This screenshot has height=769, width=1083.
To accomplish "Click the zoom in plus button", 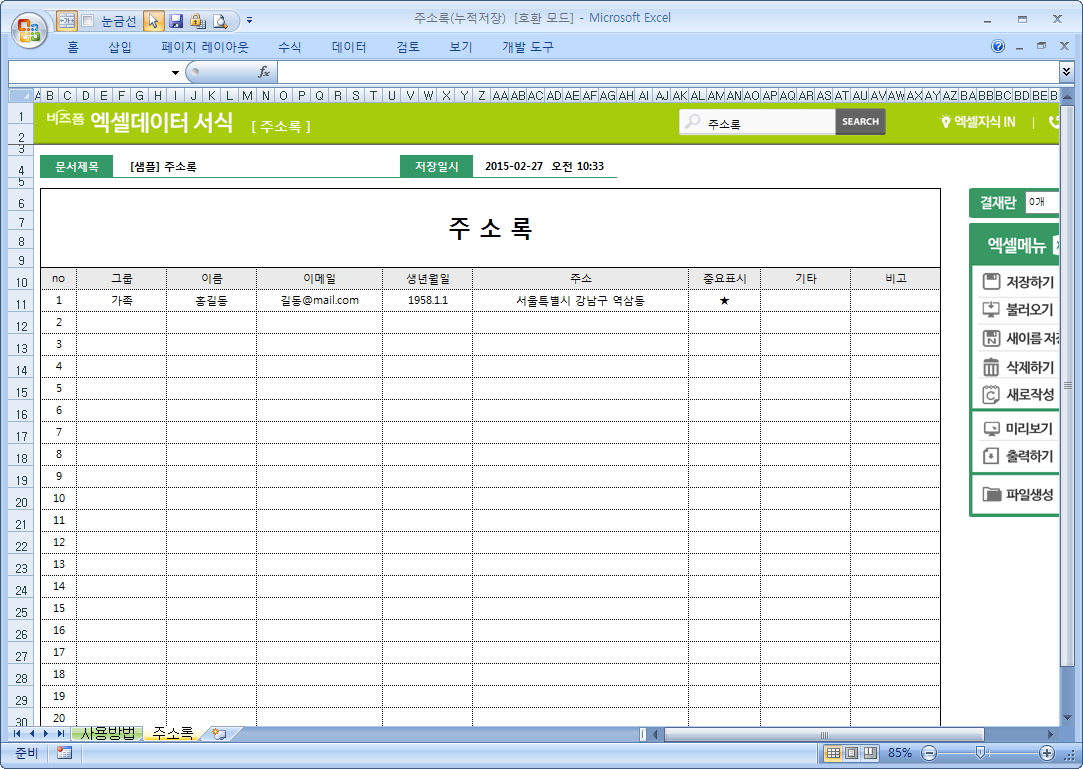I will (1047, 753).
